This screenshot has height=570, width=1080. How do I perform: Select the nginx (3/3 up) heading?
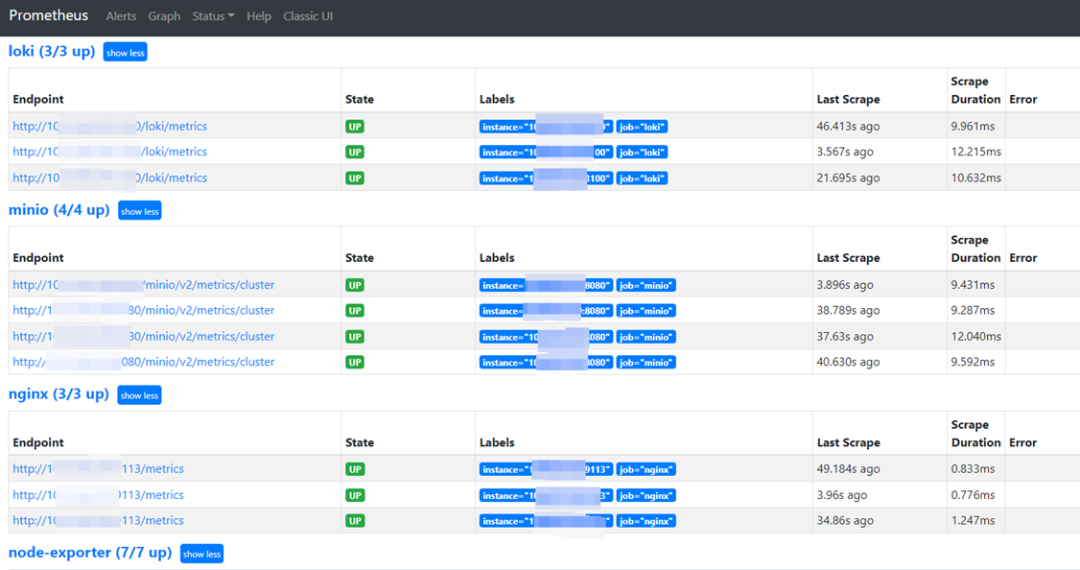pyautogui.click(x=58, y=394)
